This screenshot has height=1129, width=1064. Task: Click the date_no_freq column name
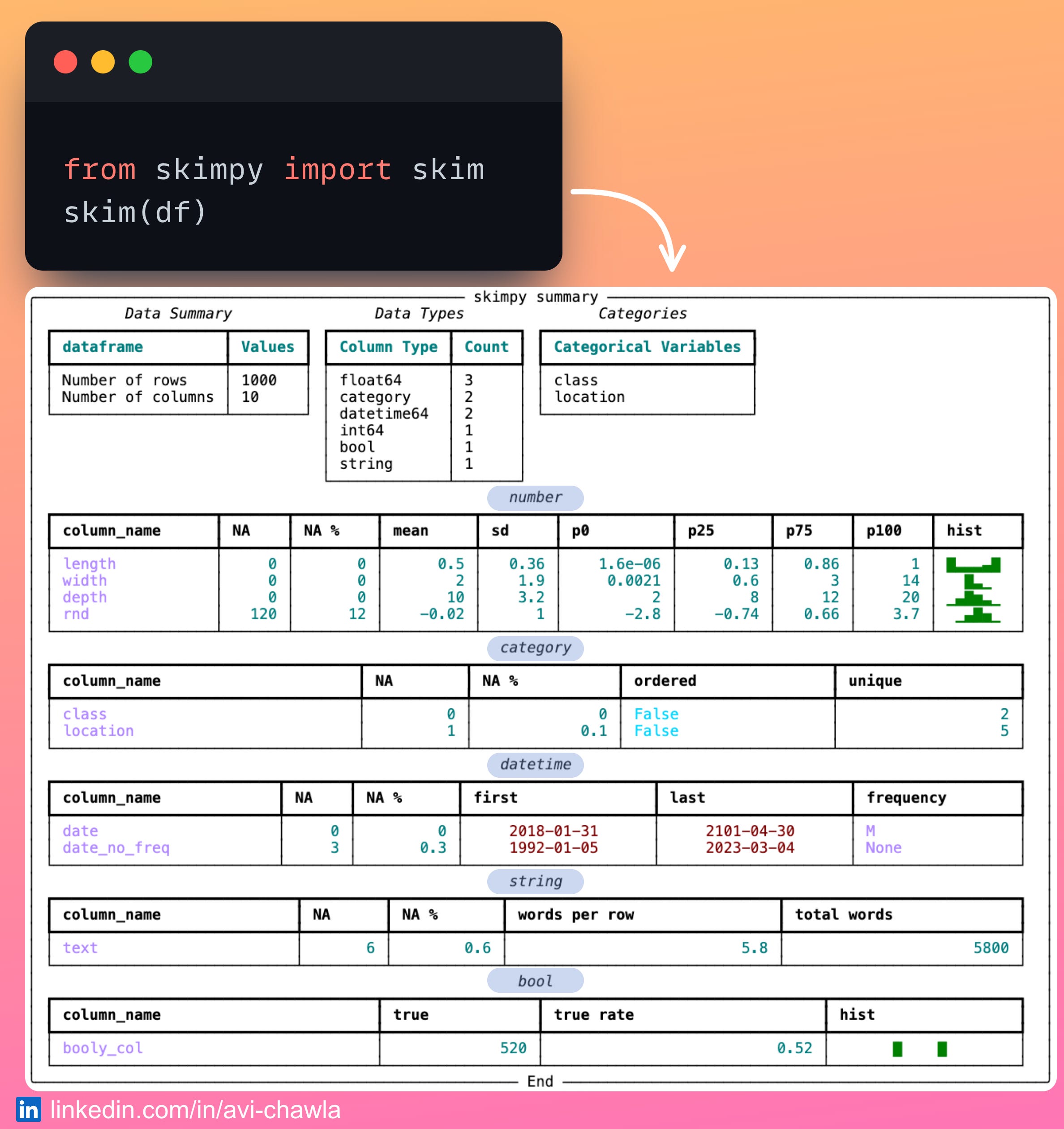coord(116,847)
